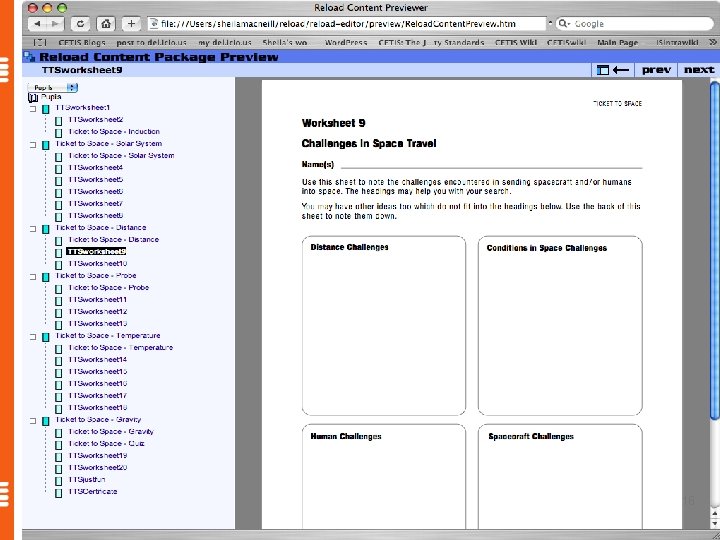Add a bookmark with the plus button
720x540 pixels.
tap(131, 24)
